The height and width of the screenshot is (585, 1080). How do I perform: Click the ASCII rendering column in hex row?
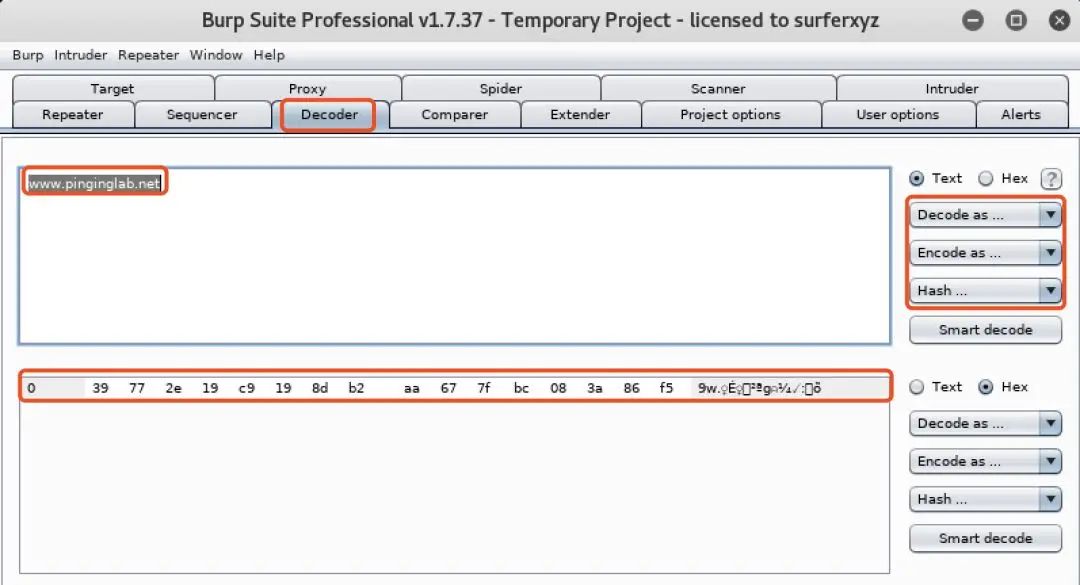click(759, 389)
